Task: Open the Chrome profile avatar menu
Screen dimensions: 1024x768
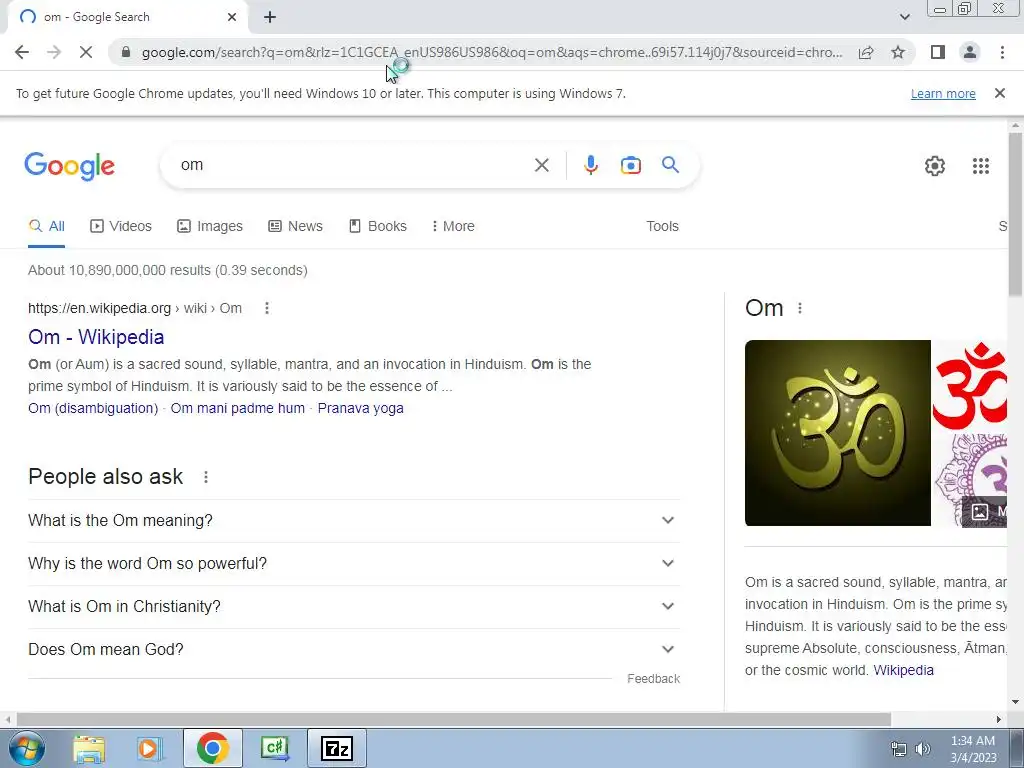Action: (x=970, y=52)
